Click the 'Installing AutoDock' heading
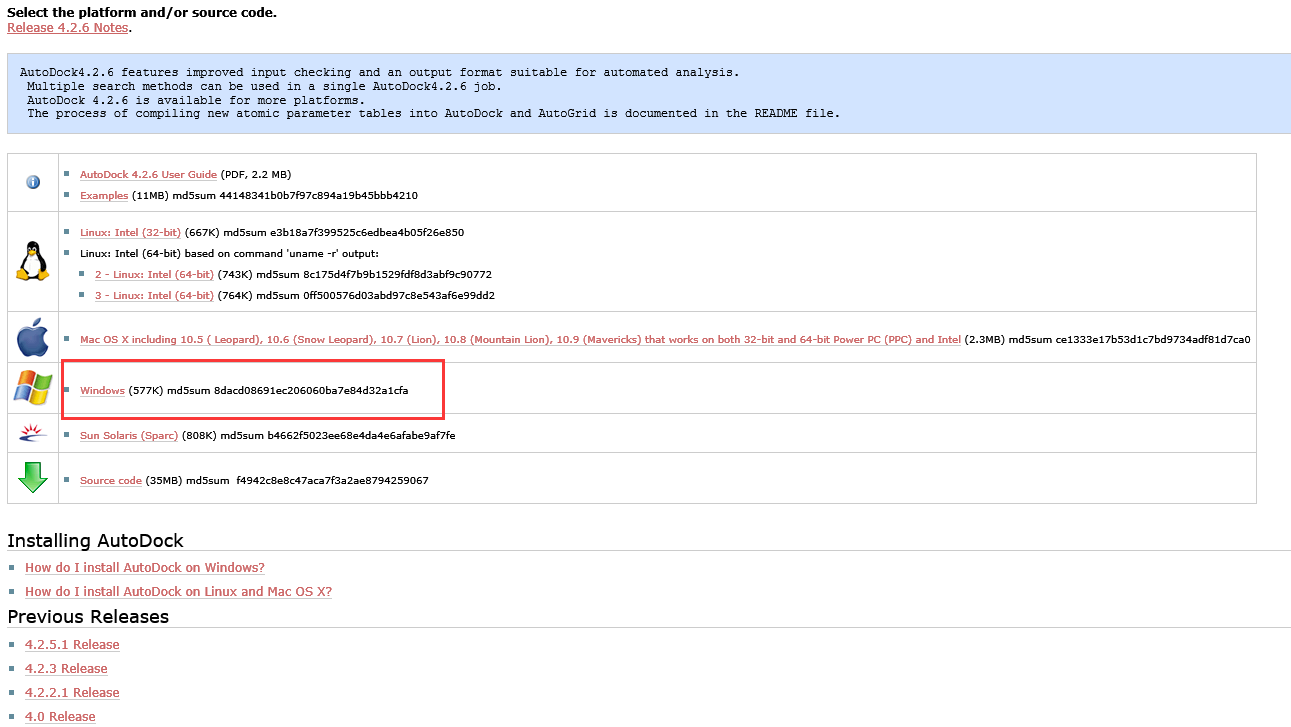 [96, 541]
